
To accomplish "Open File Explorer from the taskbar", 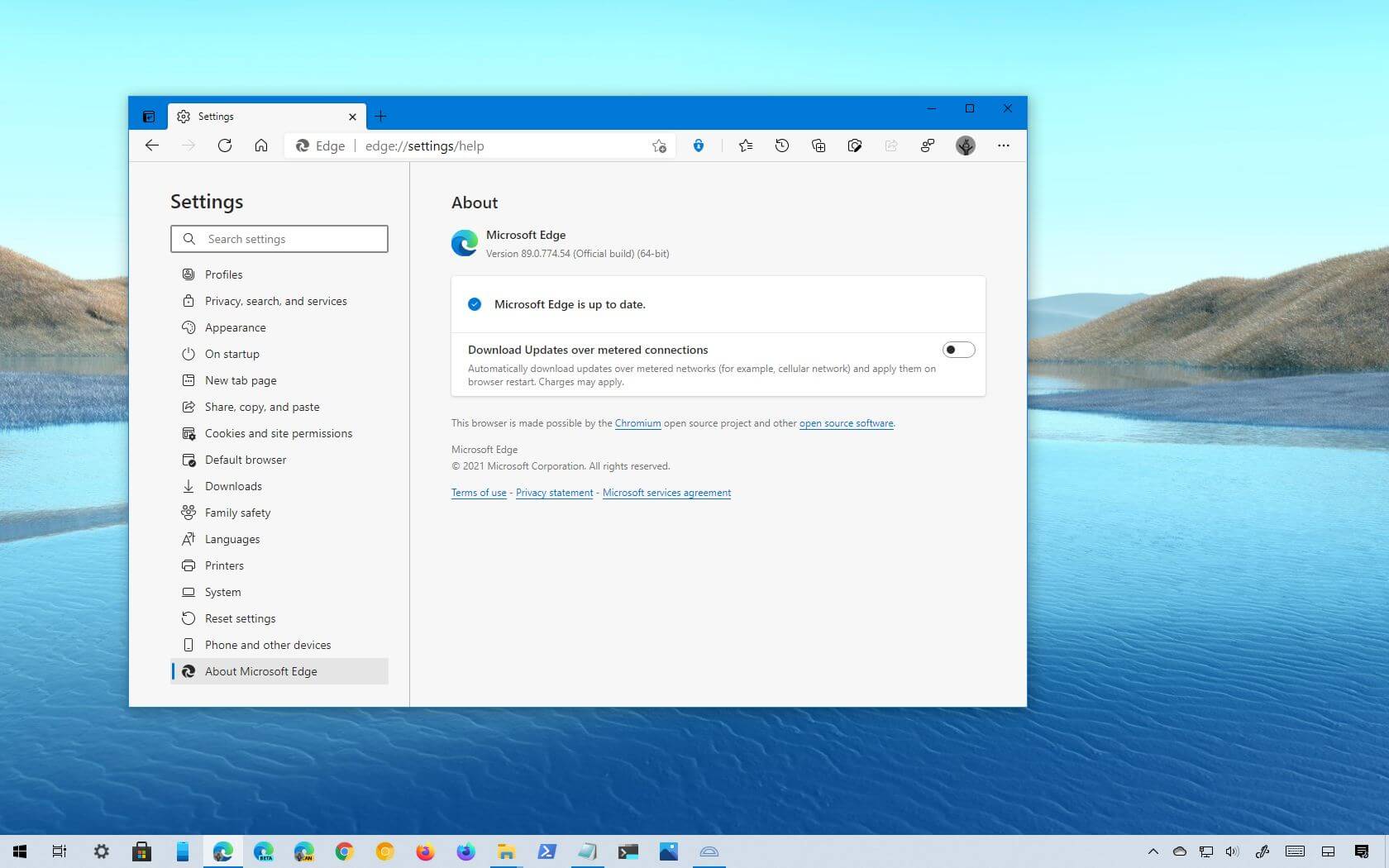I will coord(506,851).
